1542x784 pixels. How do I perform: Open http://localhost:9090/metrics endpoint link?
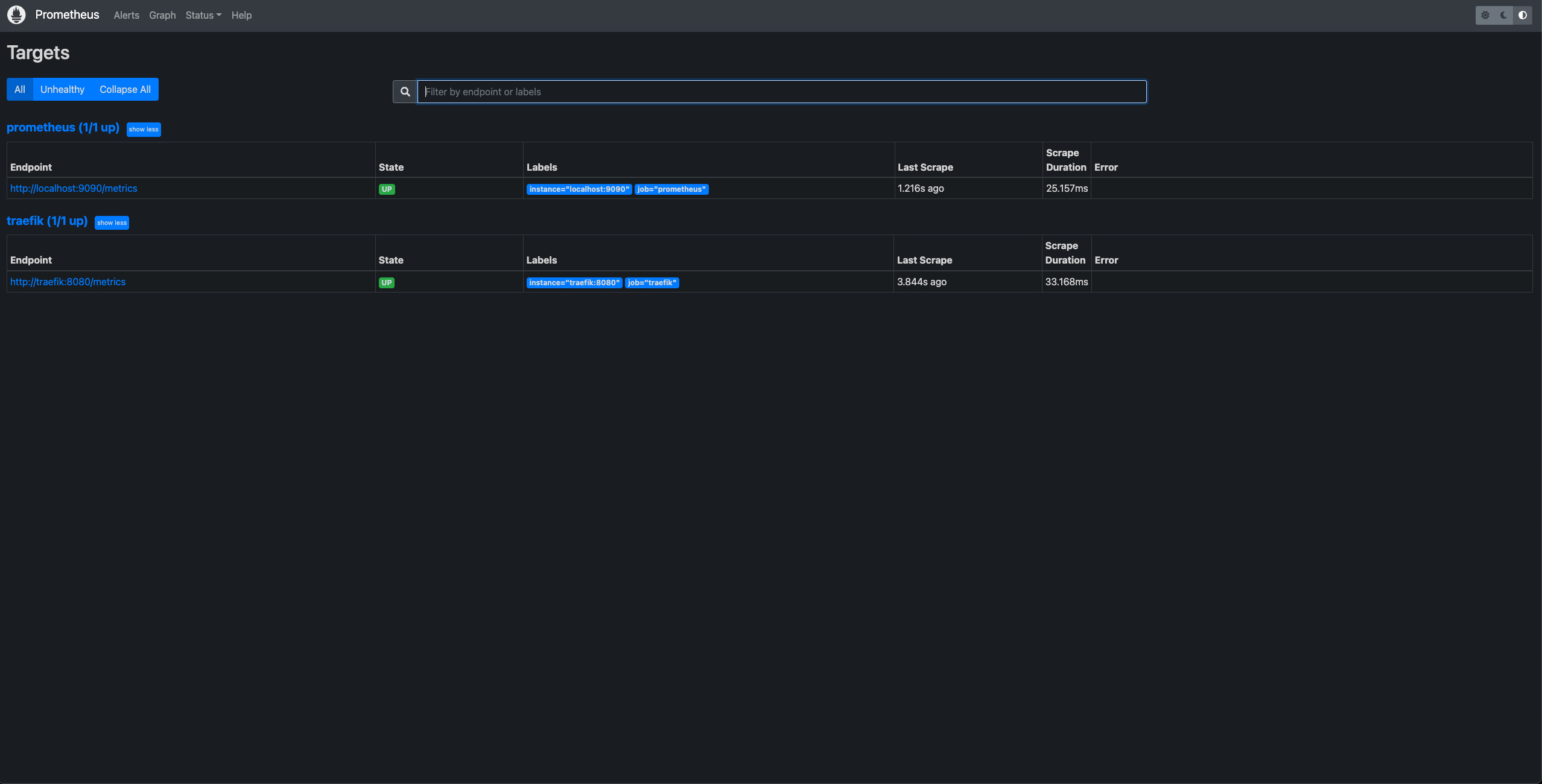click(74, 188)
